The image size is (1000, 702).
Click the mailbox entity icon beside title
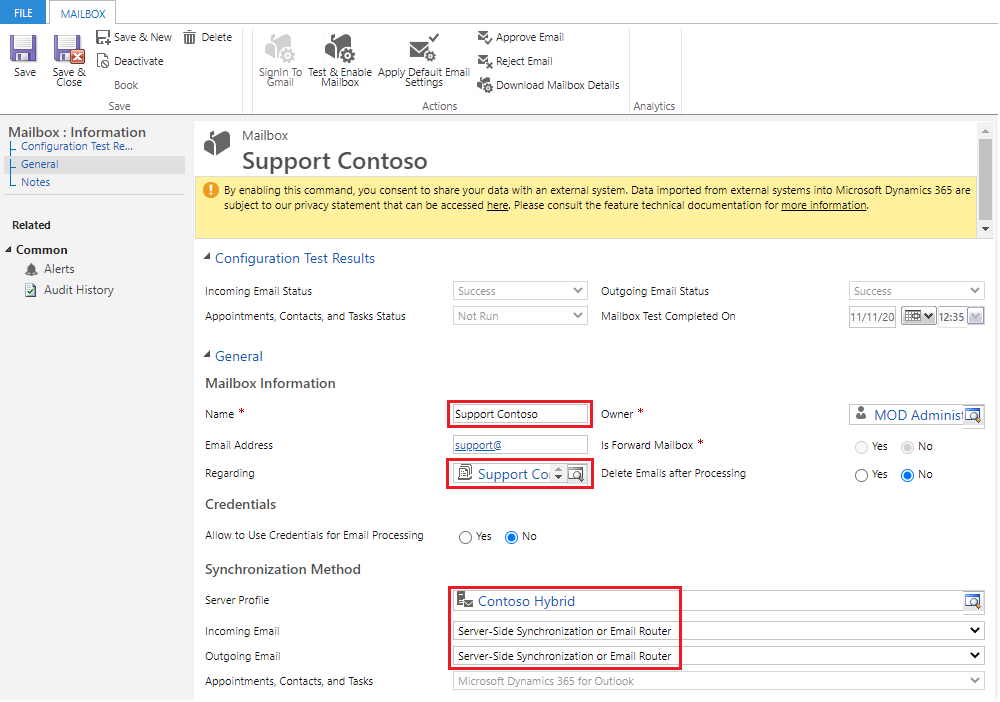(217, 143)
